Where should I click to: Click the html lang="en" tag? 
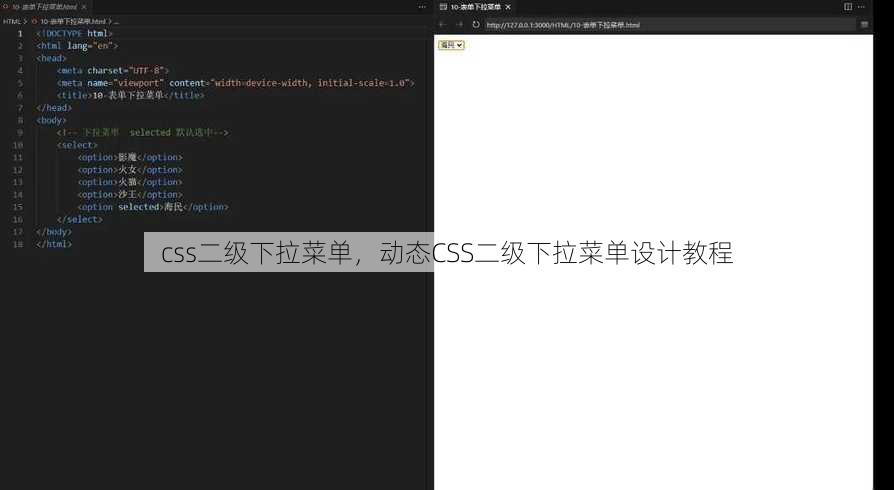[77, 46]
